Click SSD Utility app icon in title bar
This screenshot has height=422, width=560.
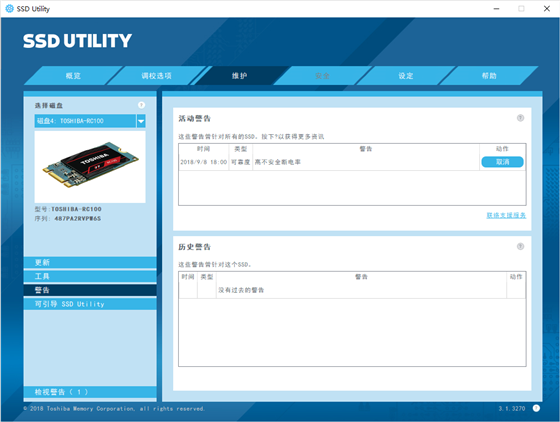click(9, 9)
